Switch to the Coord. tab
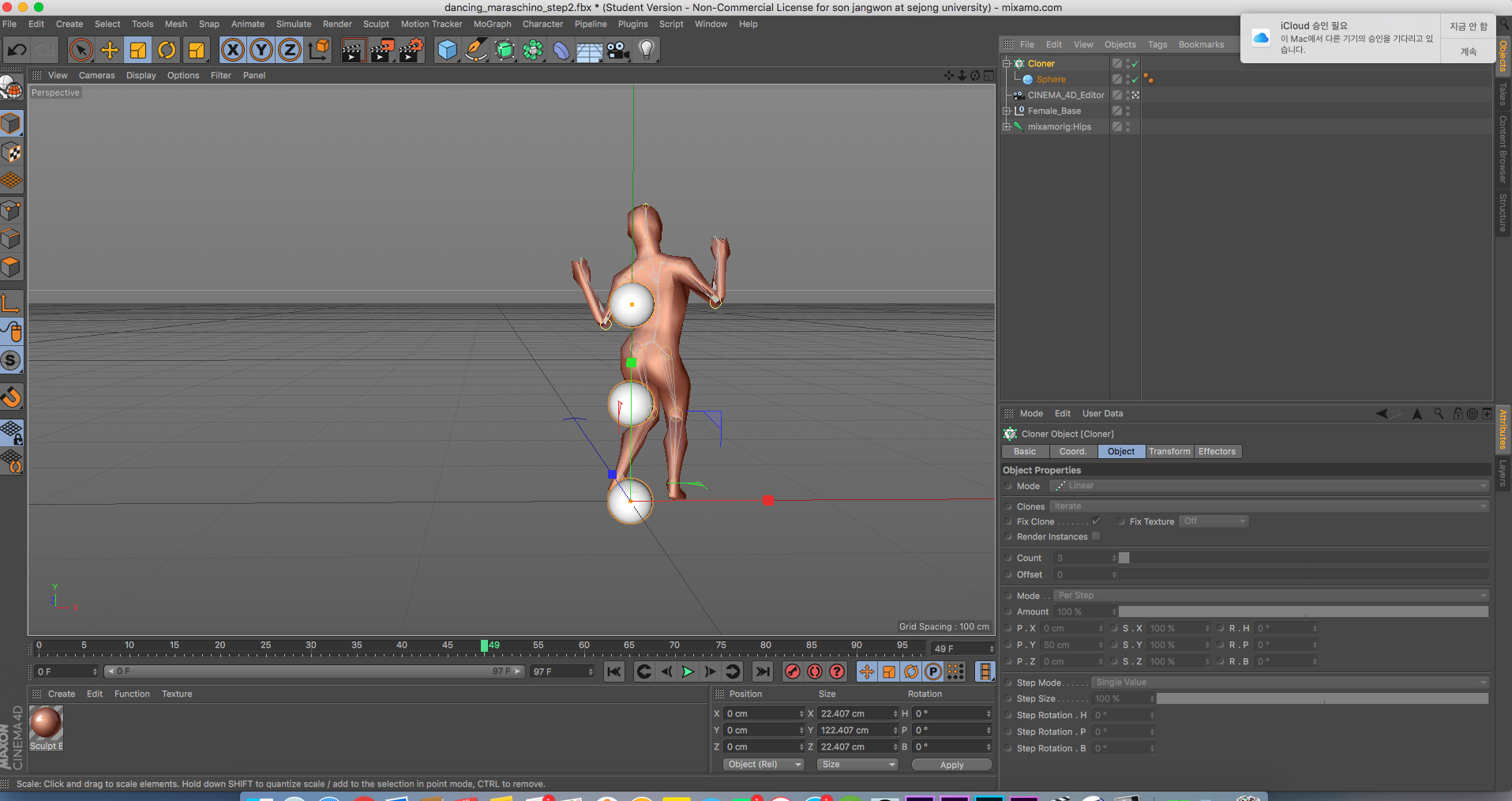The height and width of the screenshot is (801, 1512). [1072, 452]
